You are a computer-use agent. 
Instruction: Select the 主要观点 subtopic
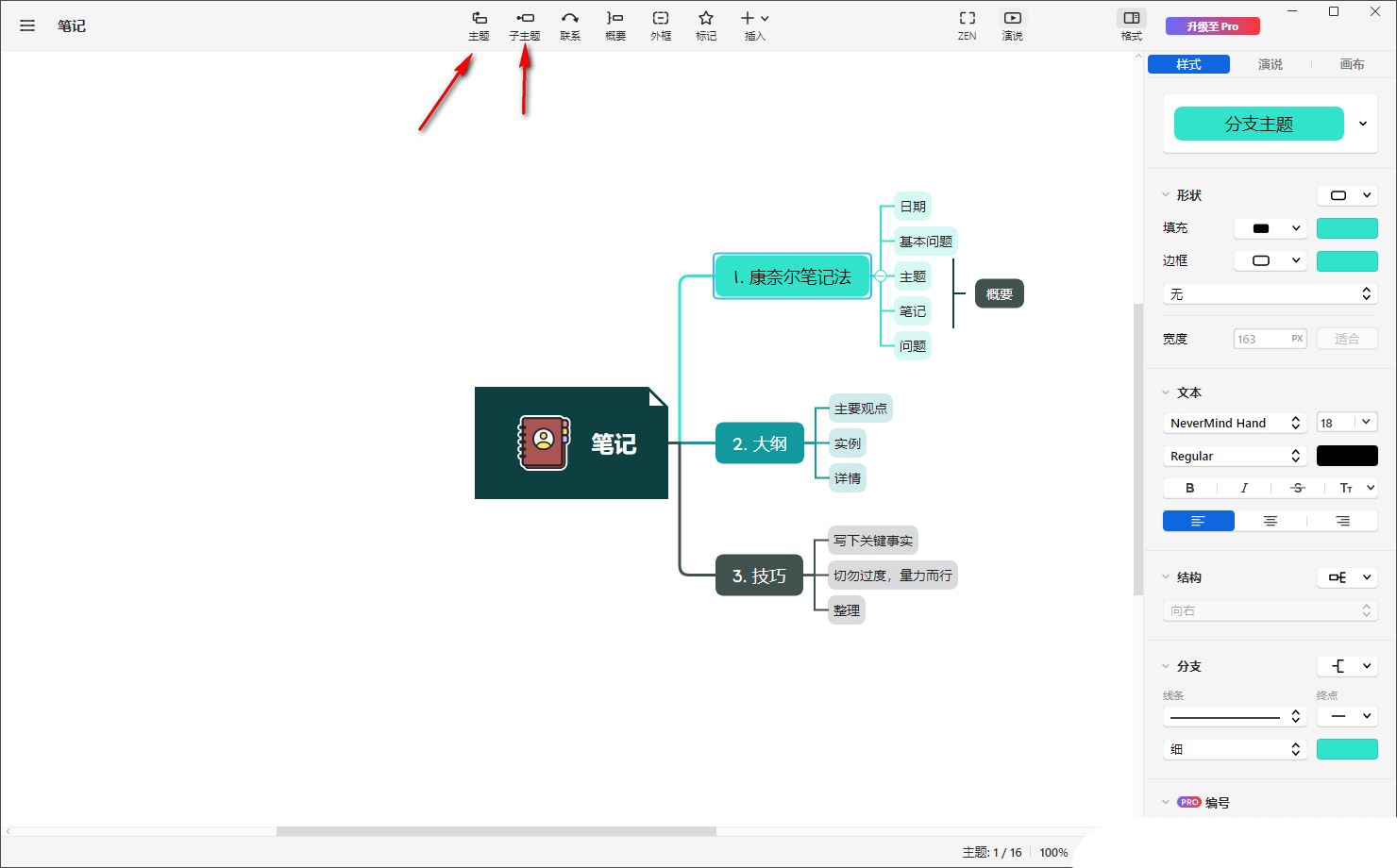pos(861,409)
